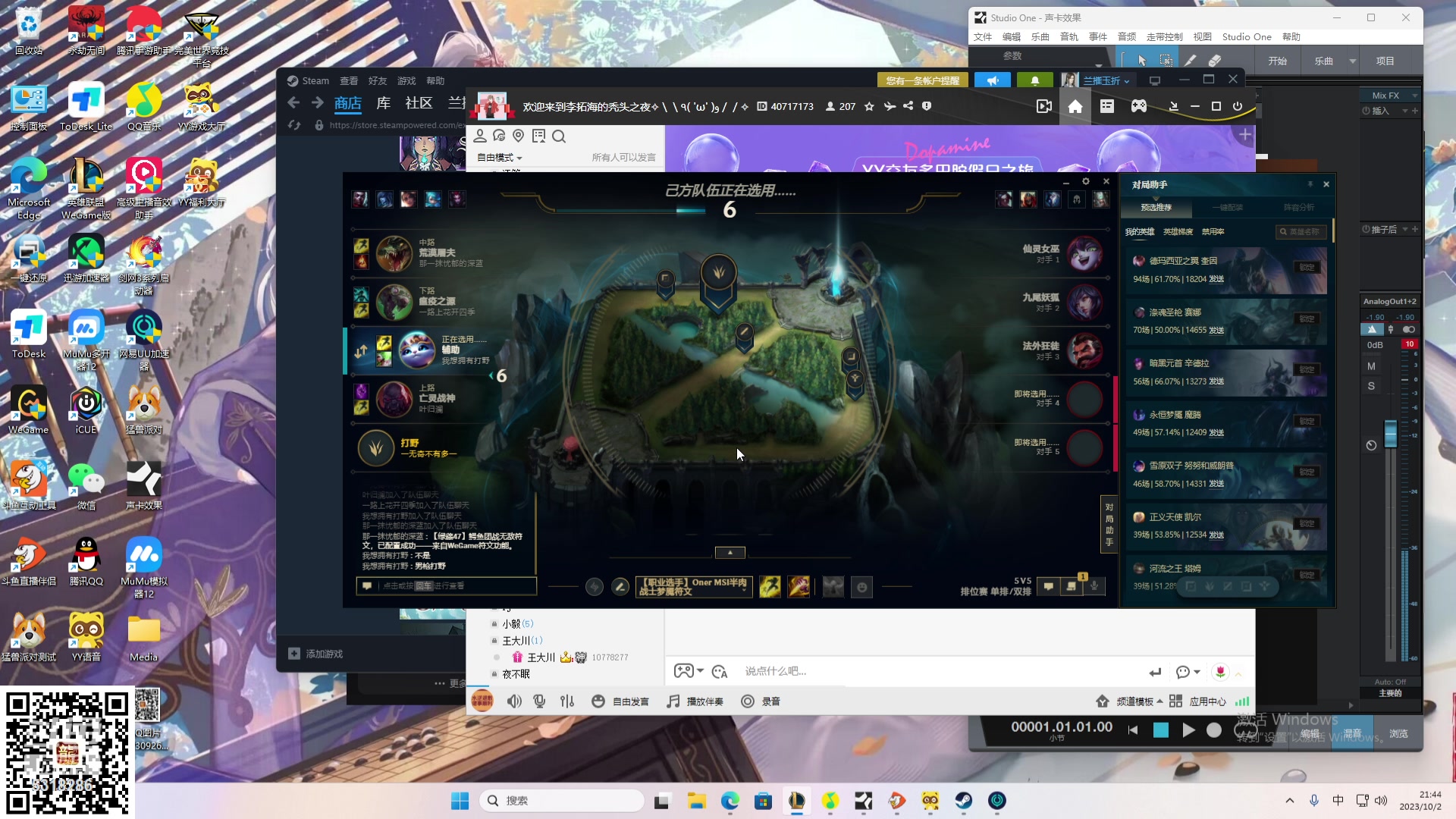
Task: Open the YY channel location pin icon
Action: click(x=519, y=136)
